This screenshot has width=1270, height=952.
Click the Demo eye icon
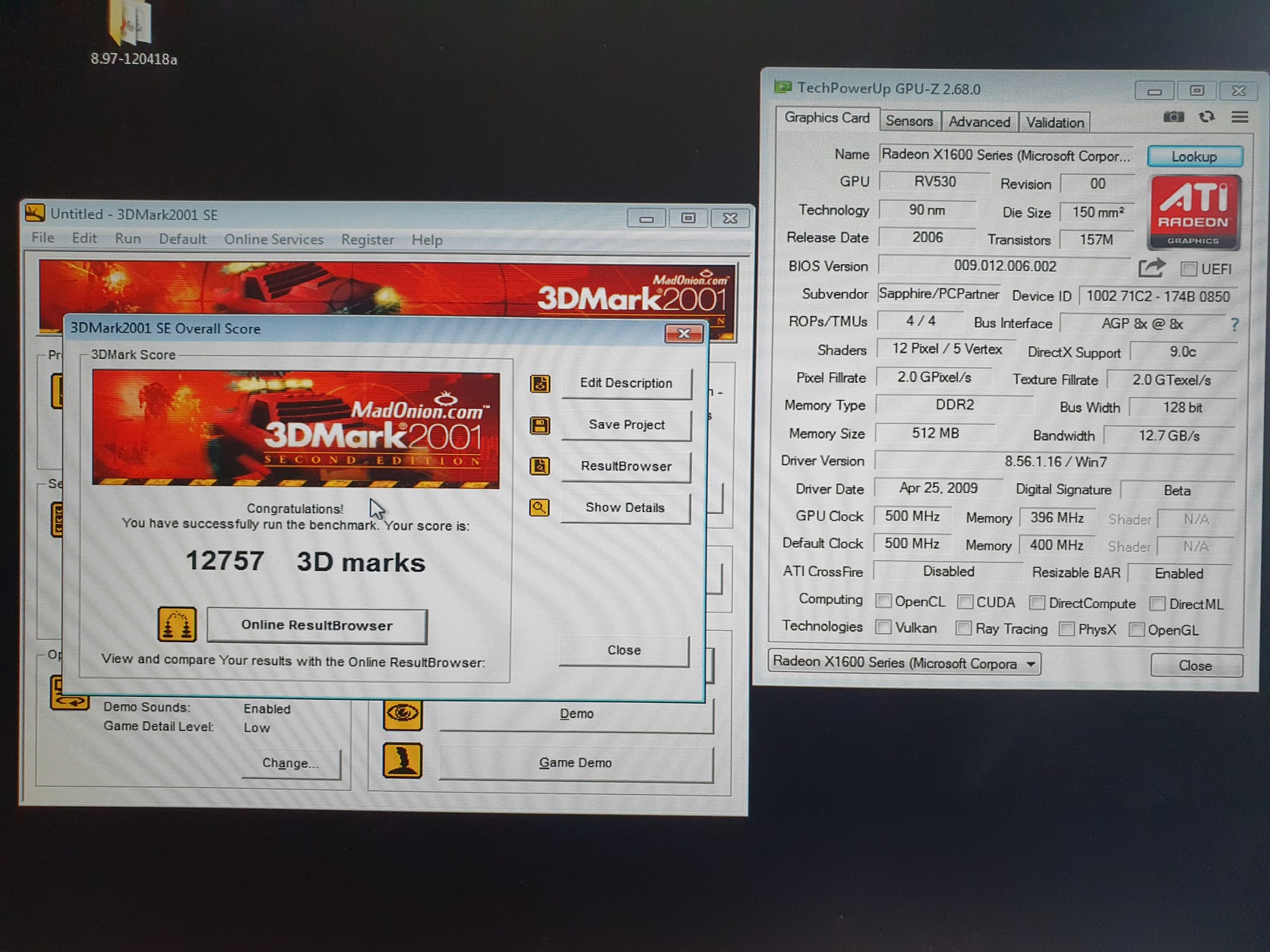(403, 713)
